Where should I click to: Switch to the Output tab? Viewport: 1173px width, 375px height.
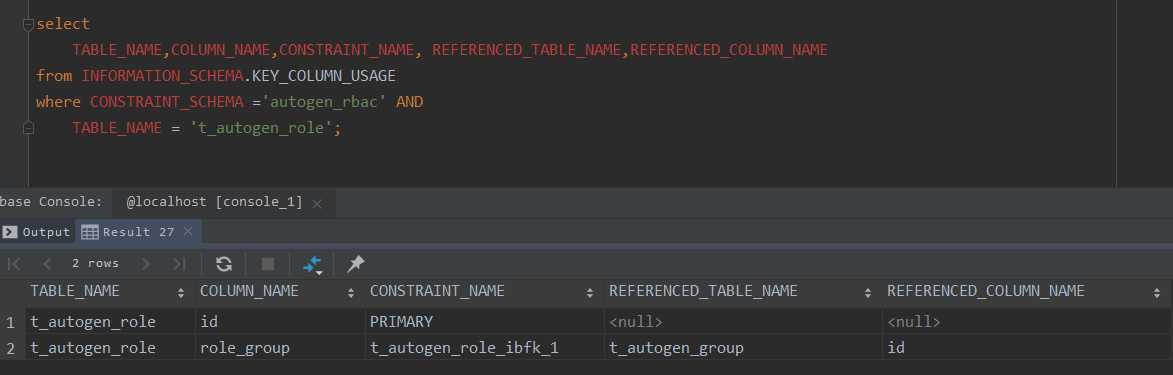(37, 232)
